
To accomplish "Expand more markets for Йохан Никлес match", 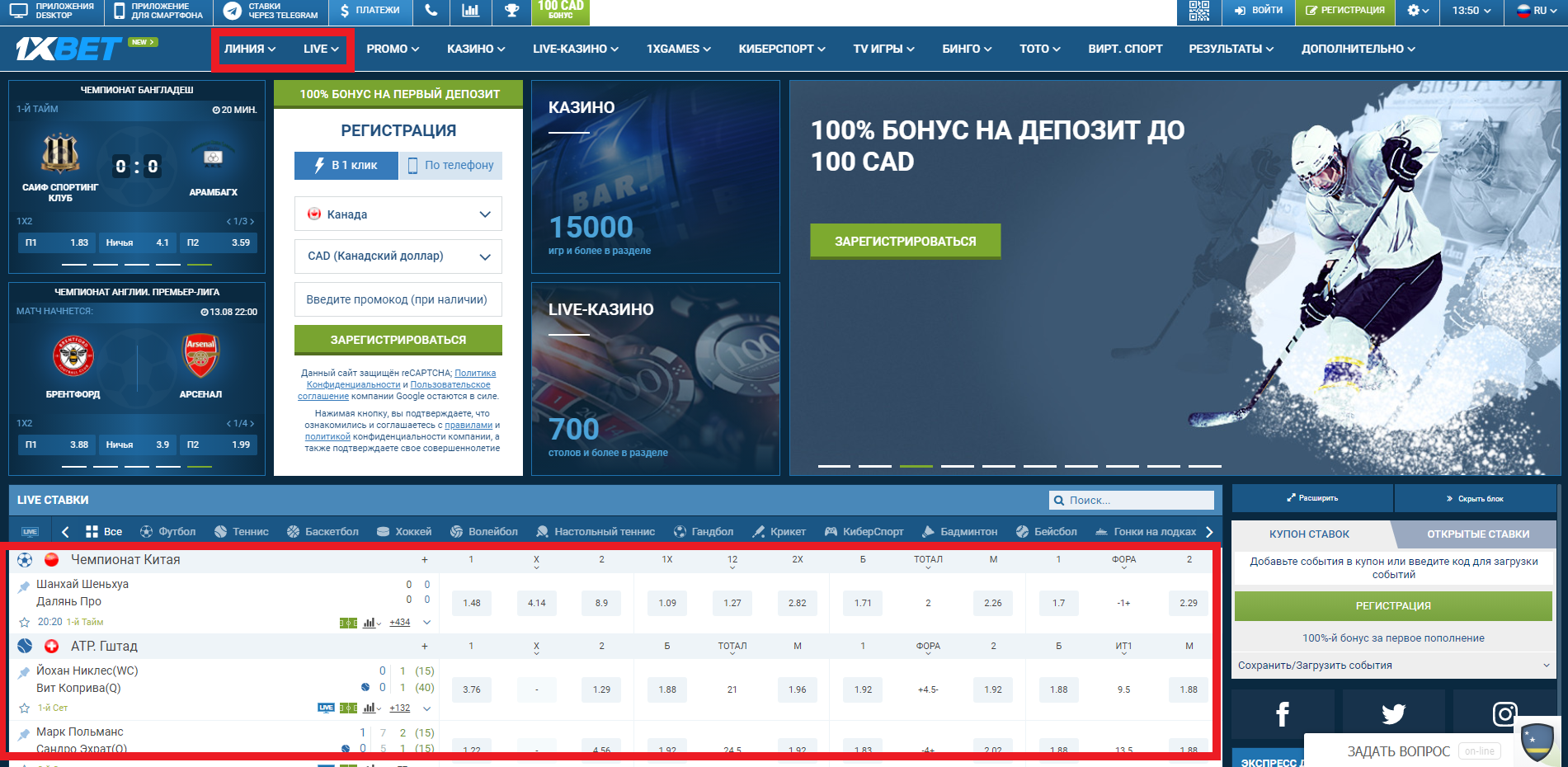I will pos(427,708).
